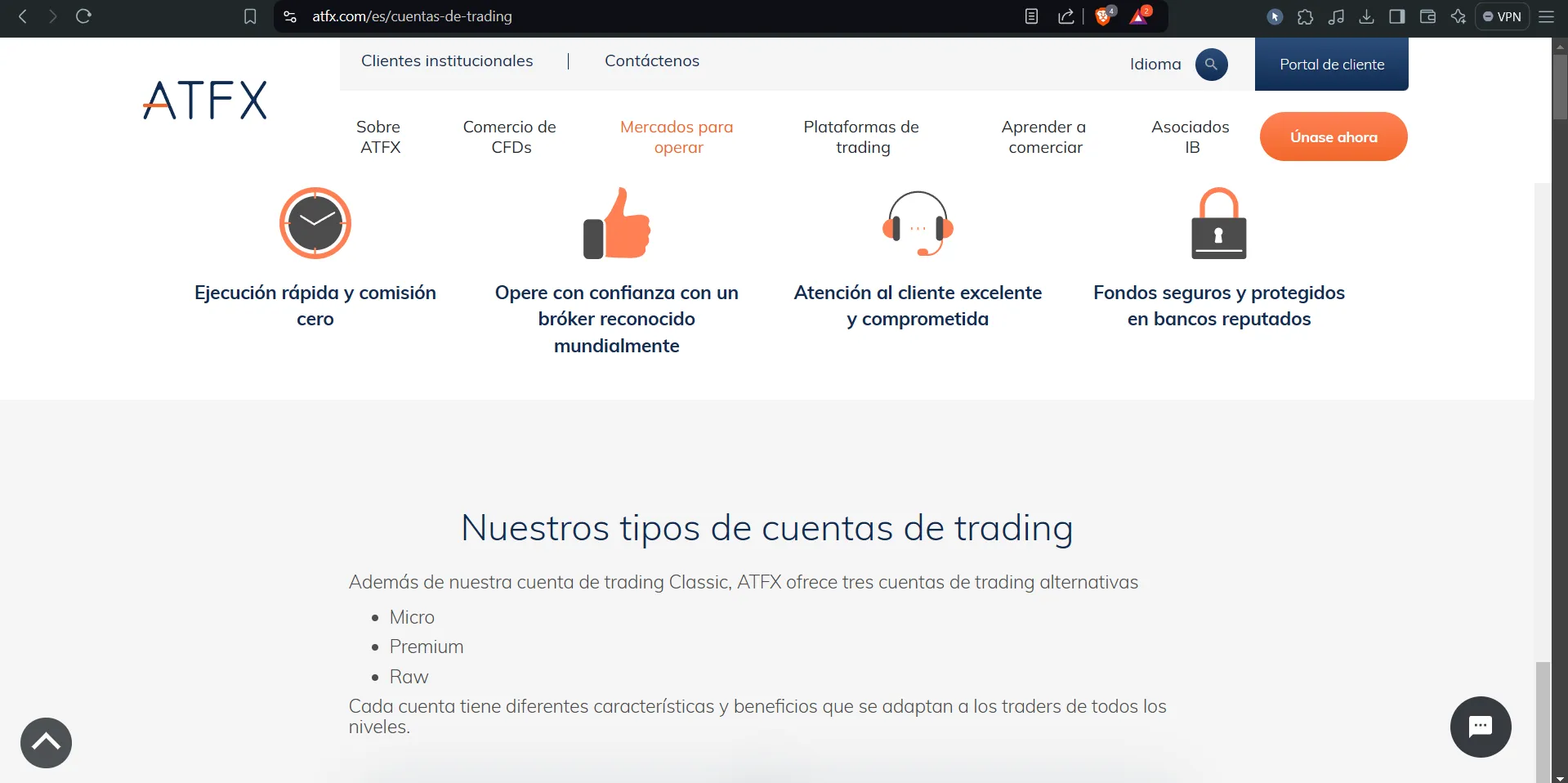Open downloads icon in browser toolbar
The image size is (1568, 783).
coord(1367,16)
